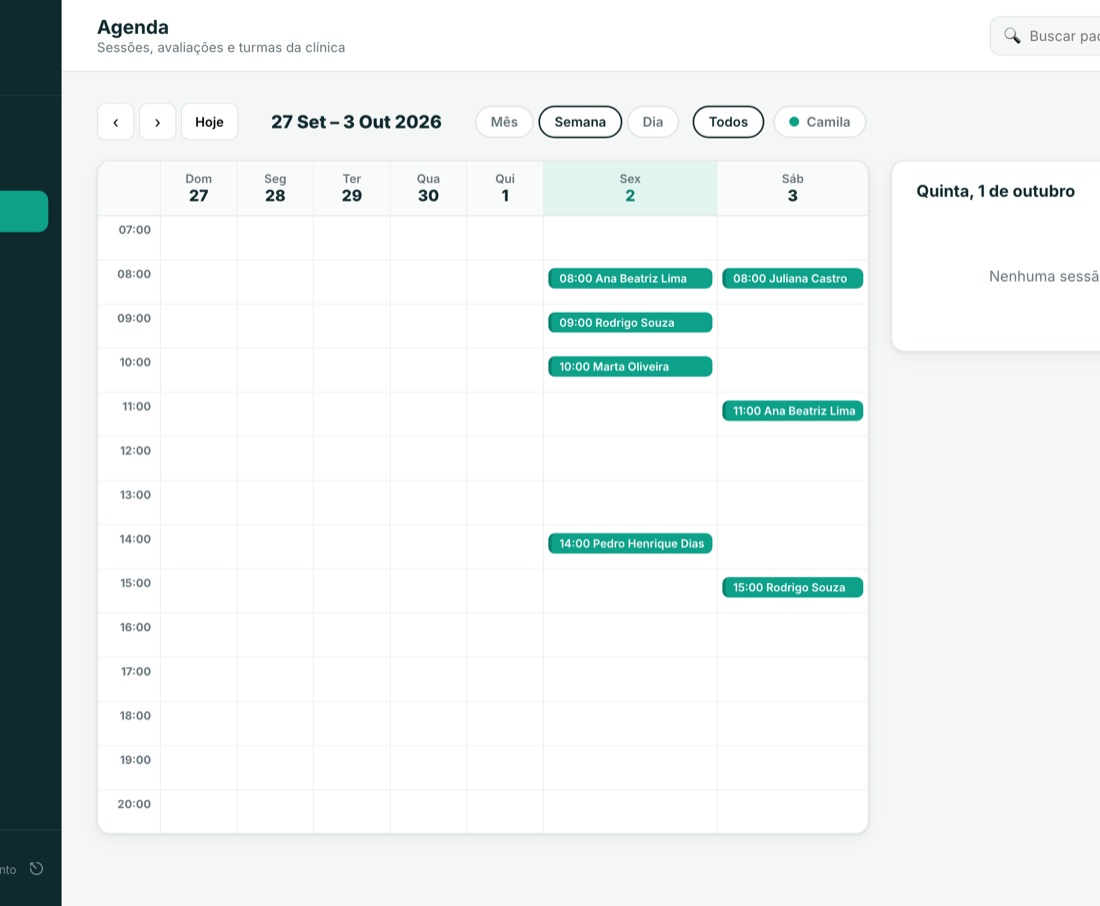The height and width of the screenshot is (906, 1100).
Task: Select Ter 29 column header
Action: [351, 188]
